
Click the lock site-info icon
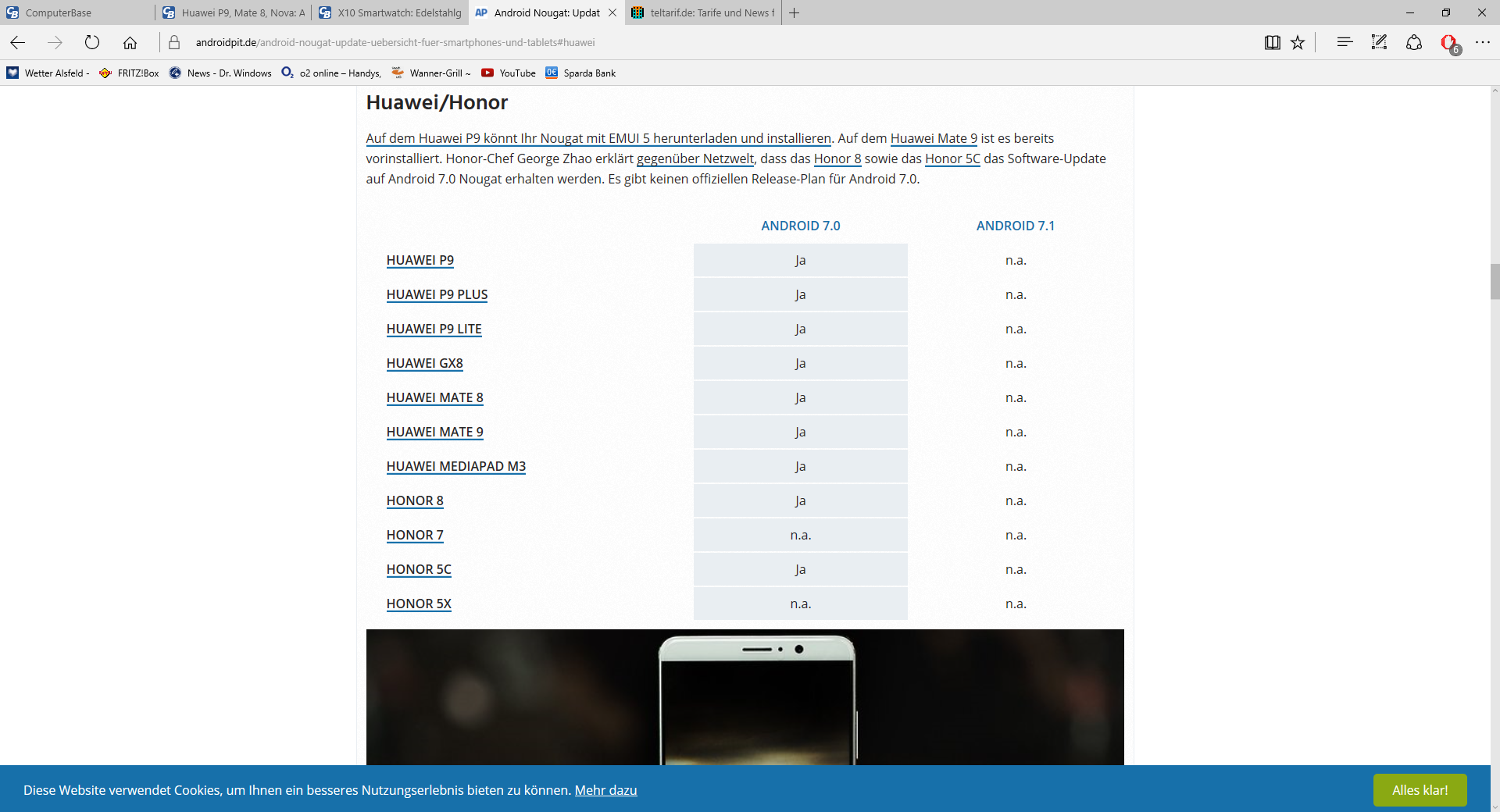click(x=174, y=43)
